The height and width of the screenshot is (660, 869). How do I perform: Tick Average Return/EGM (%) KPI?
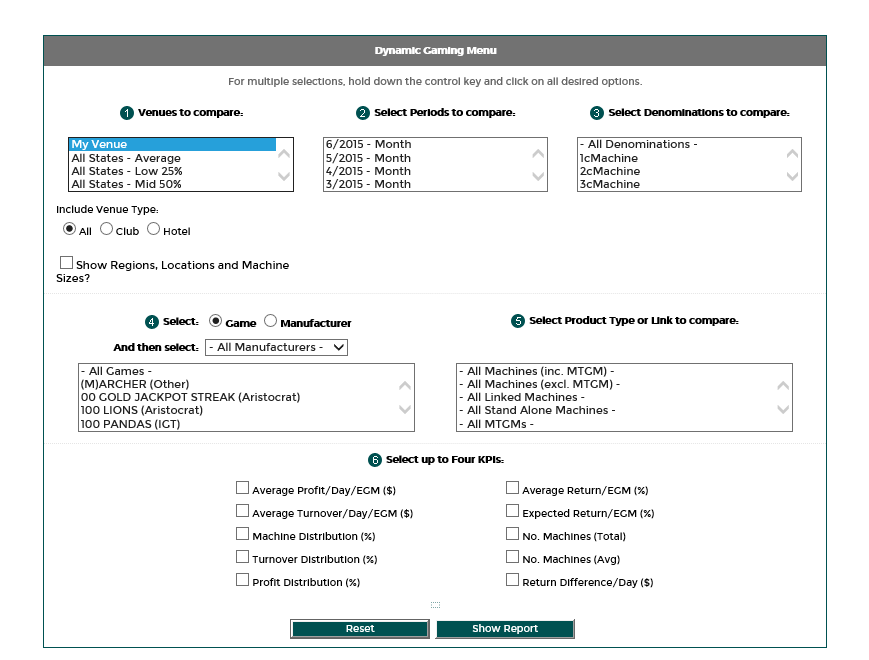513,488
